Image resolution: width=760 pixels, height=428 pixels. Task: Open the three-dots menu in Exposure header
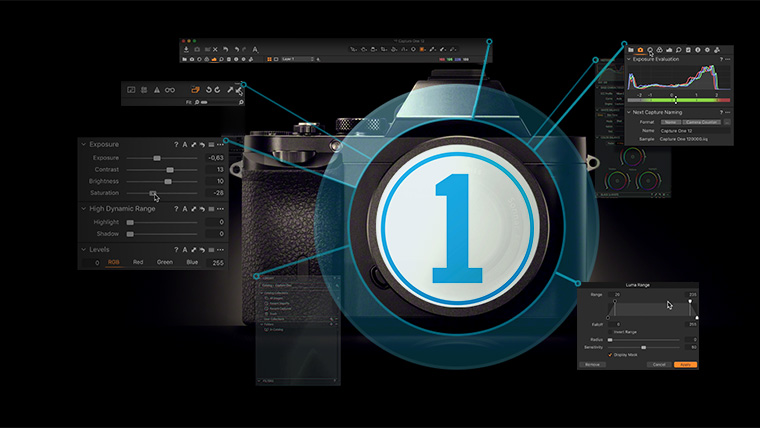pyautogui.click(x=221, y=144)
